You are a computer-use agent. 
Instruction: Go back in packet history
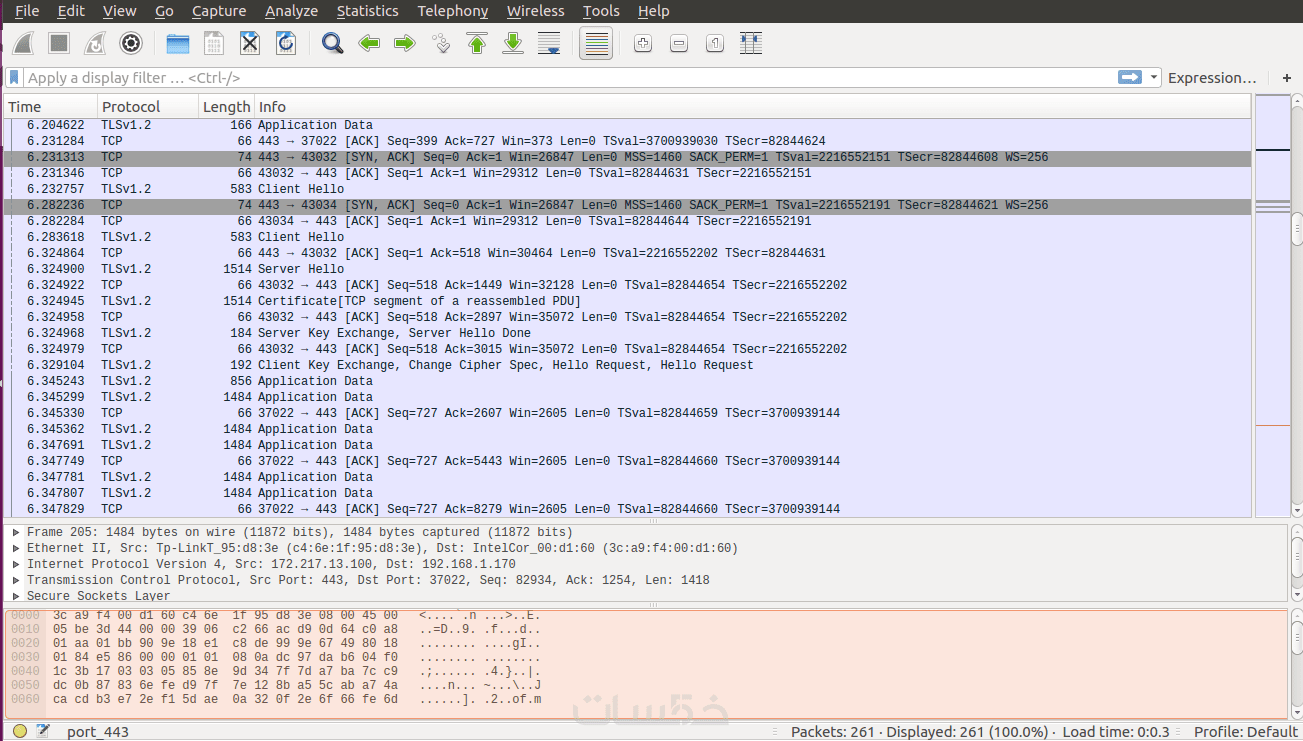pyautogui.click(x=369, y=43)
